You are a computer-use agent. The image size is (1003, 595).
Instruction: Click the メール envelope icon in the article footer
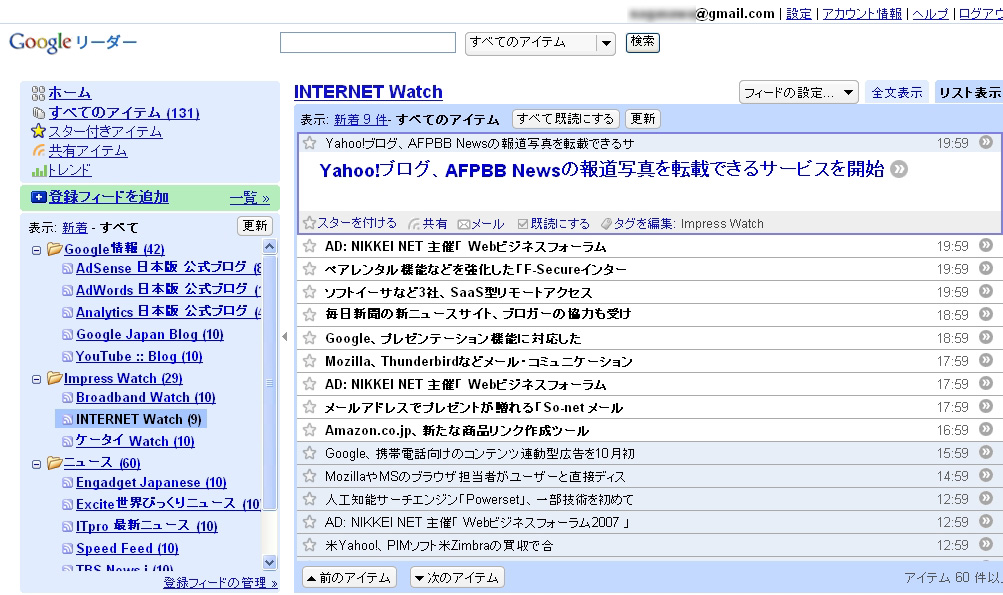[x=464, y=224]
